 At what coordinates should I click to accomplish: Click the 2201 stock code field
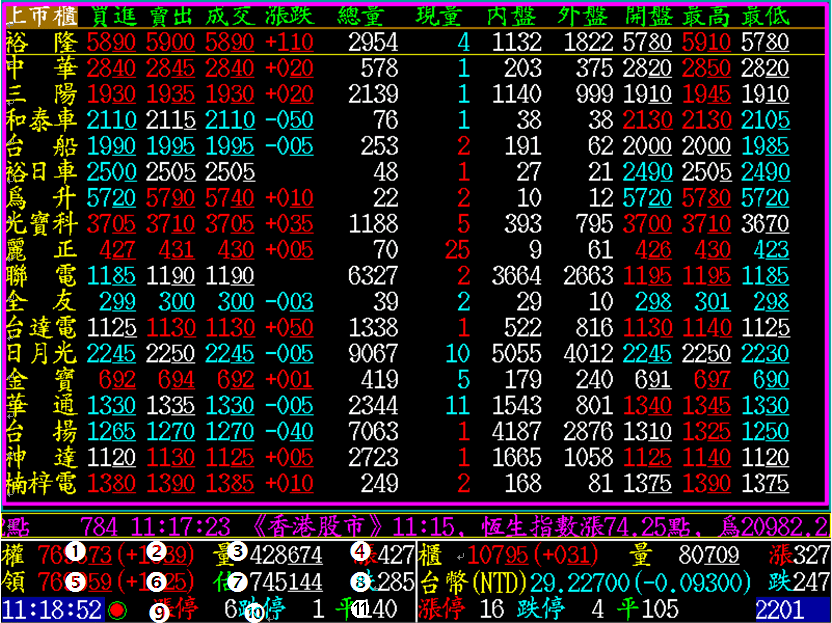pyautogui.click(x=793, y=609)
